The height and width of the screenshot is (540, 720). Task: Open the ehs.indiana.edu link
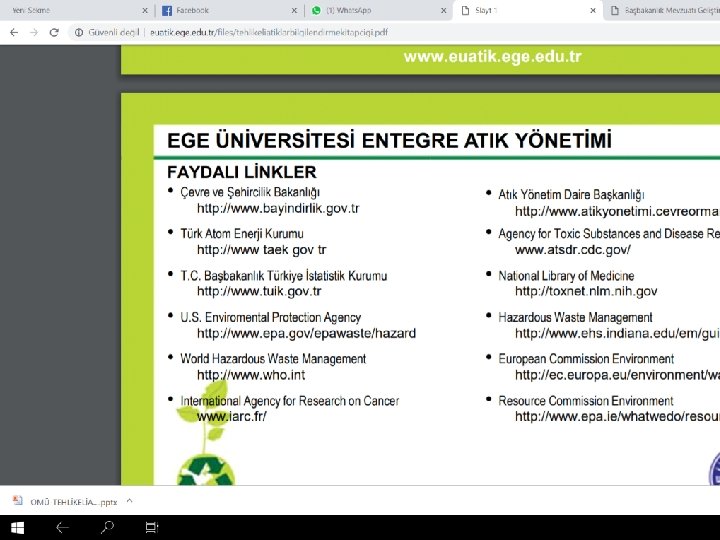click(617, 333)
